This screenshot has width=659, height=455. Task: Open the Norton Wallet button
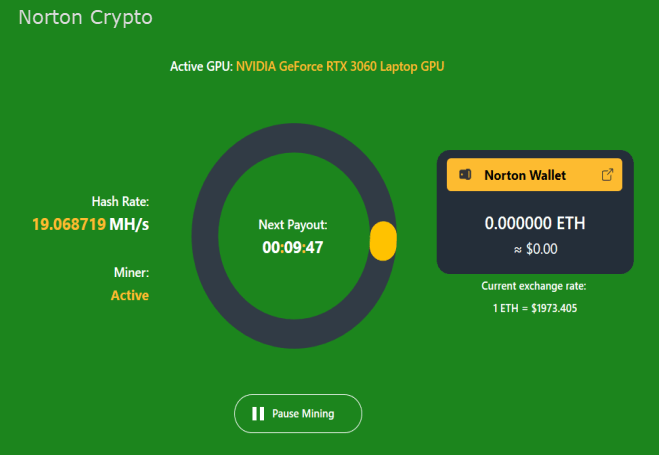534,175
